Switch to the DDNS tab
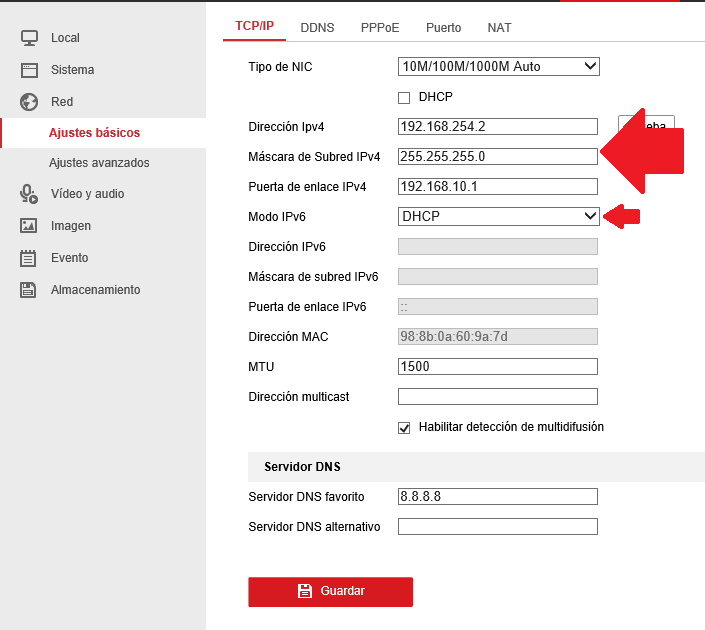 317,28
